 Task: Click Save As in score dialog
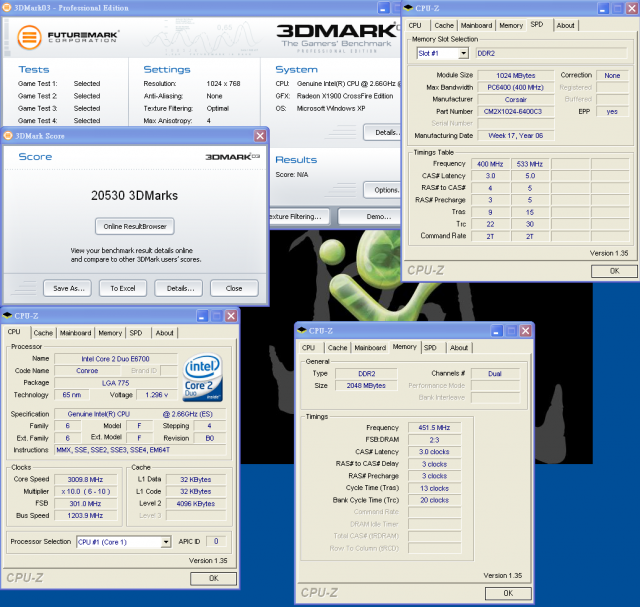tap(67, 288)
